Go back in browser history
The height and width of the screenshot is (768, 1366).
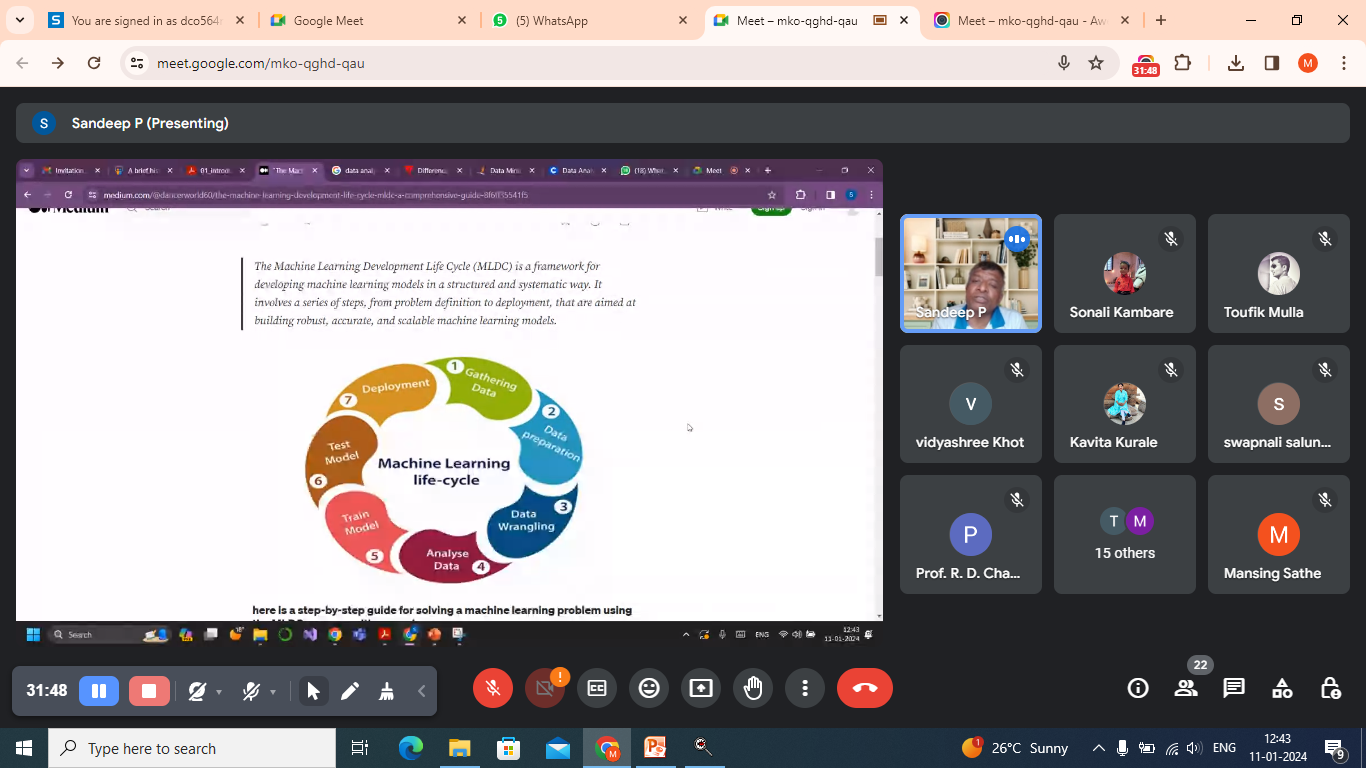coord(22,63)
